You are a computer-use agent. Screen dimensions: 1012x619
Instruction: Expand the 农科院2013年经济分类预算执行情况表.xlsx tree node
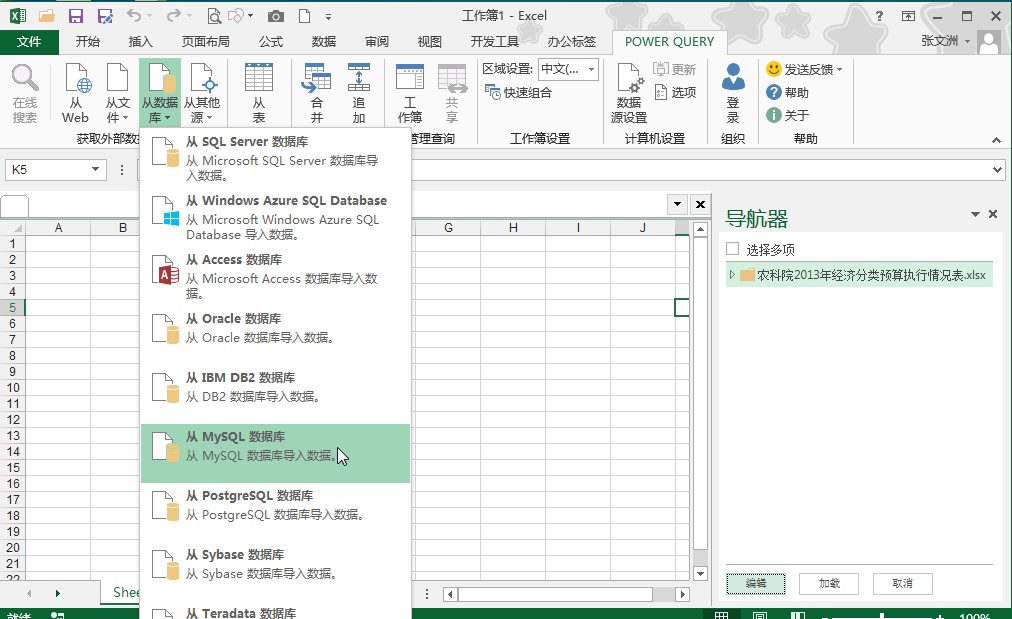tap(731, 275)
